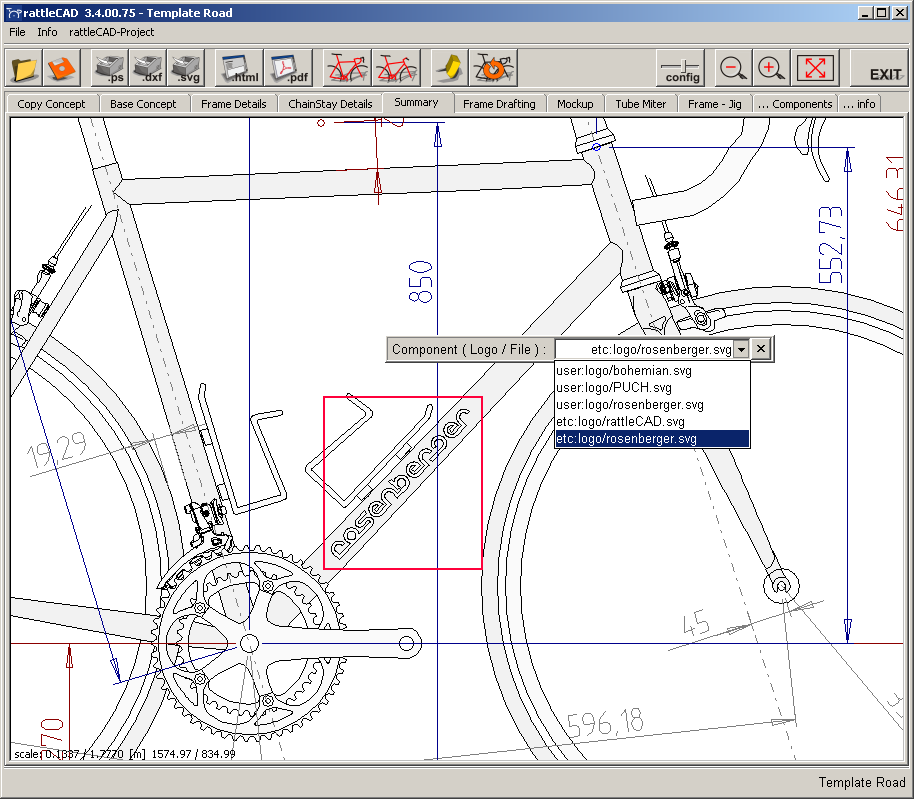Switch to the Base Concept tab
914x799 pixels.
tap(143, 104)
